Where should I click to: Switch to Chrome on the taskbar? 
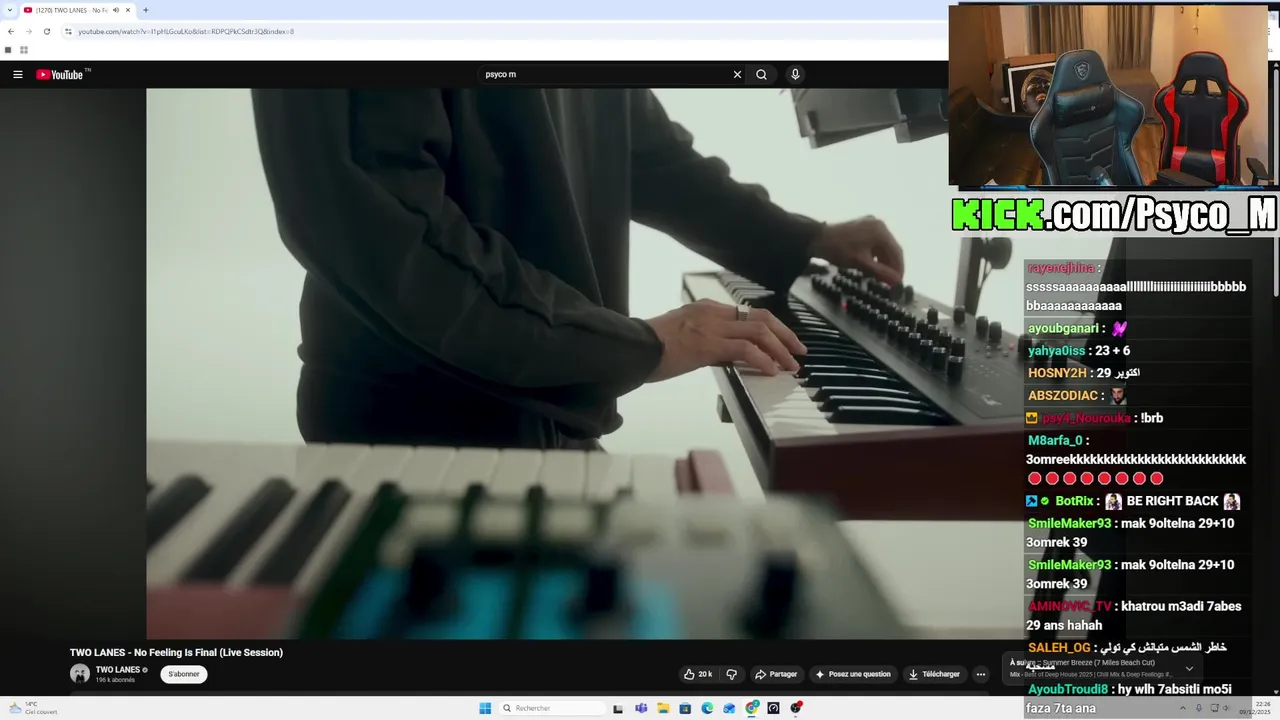tap(751, 708)
